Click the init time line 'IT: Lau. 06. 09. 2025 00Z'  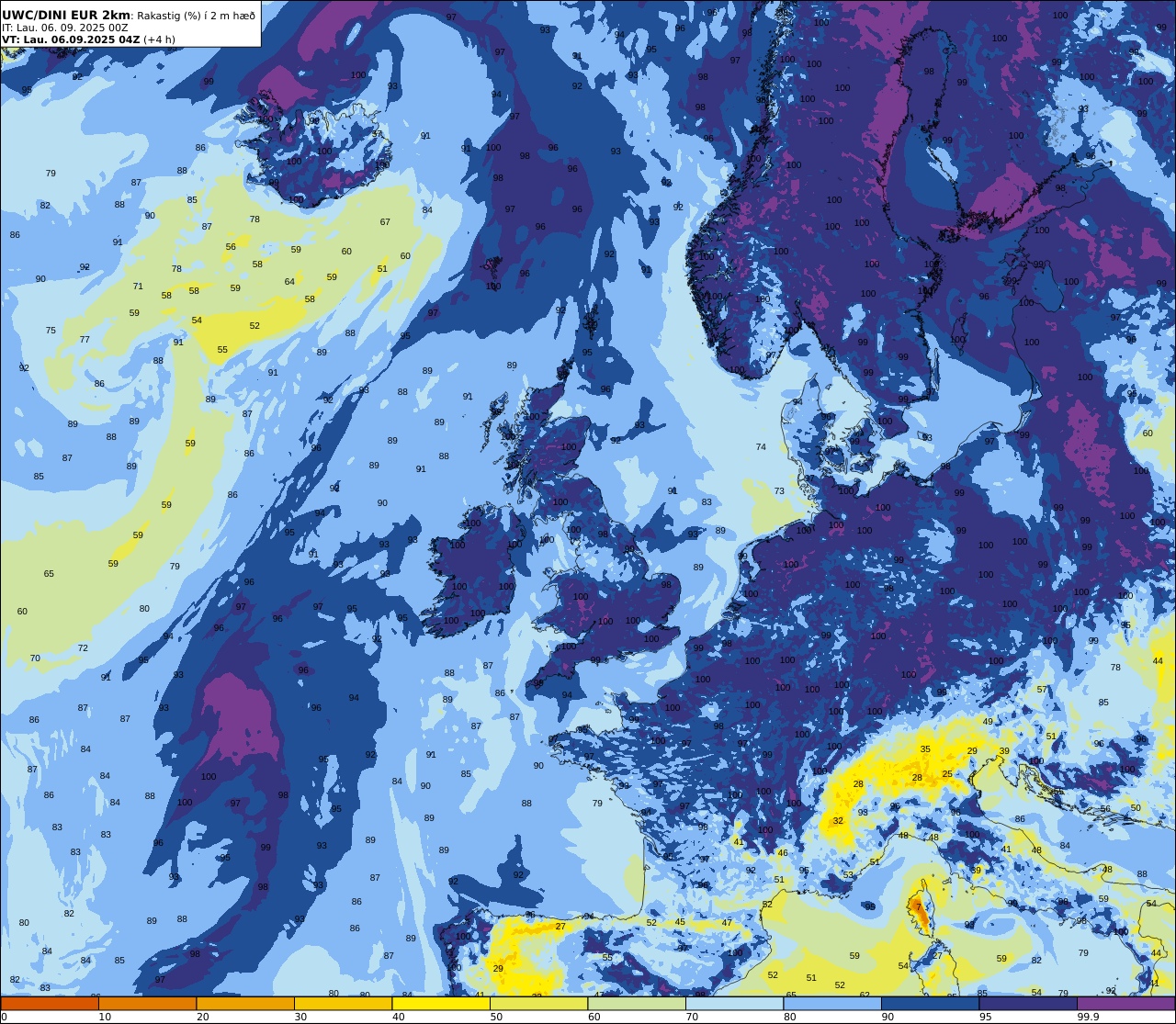click(65, 28)
